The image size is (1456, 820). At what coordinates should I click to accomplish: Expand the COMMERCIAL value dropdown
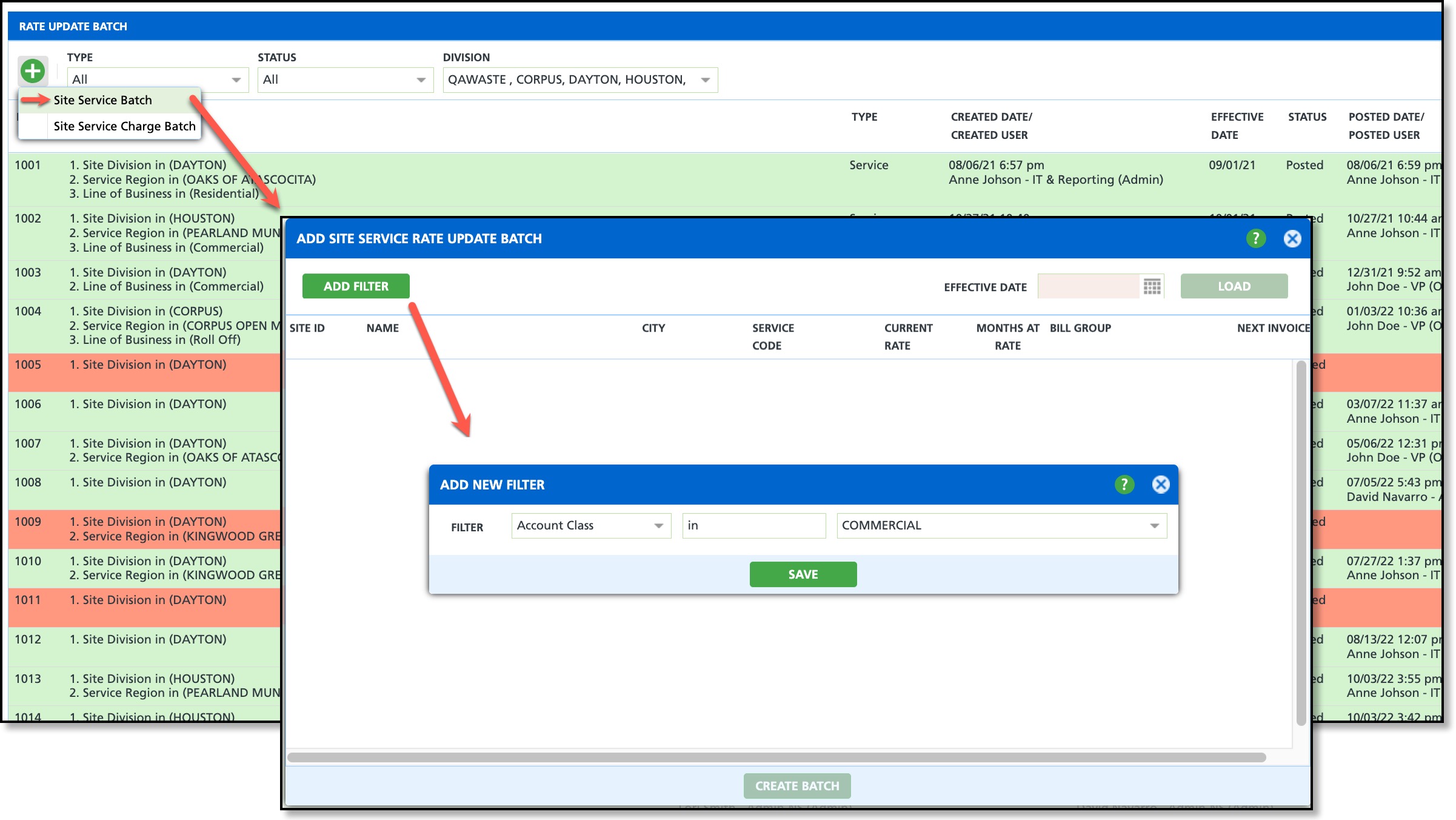(1154, 526)
